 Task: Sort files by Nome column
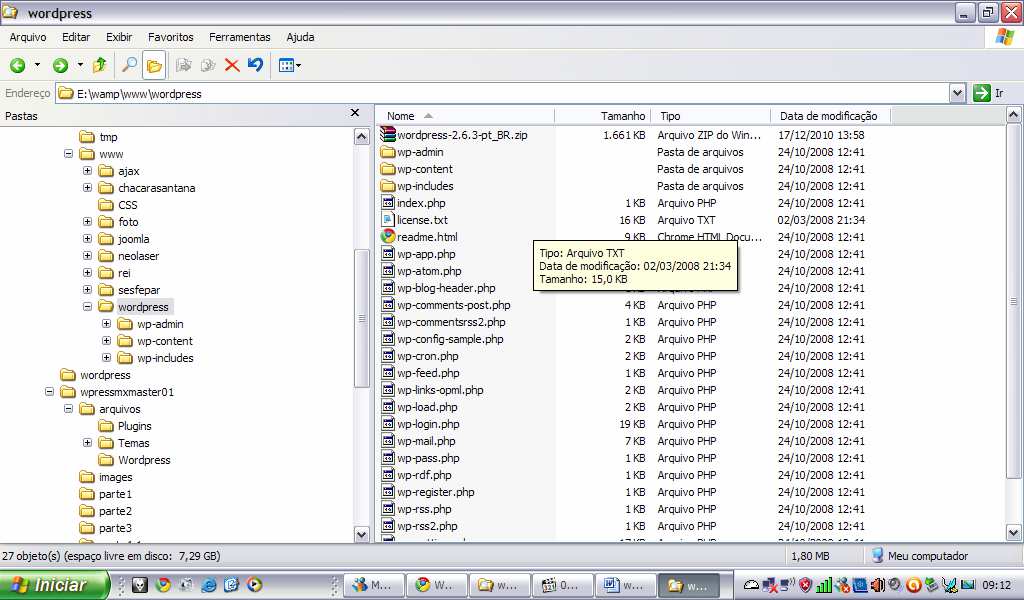tap(466, 116)
